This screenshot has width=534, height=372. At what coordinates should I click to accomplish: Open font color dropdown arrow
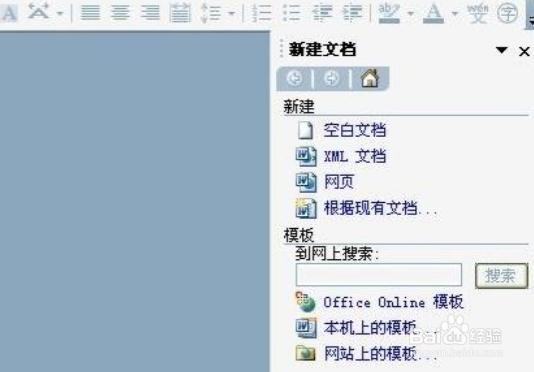coord(455,14)
